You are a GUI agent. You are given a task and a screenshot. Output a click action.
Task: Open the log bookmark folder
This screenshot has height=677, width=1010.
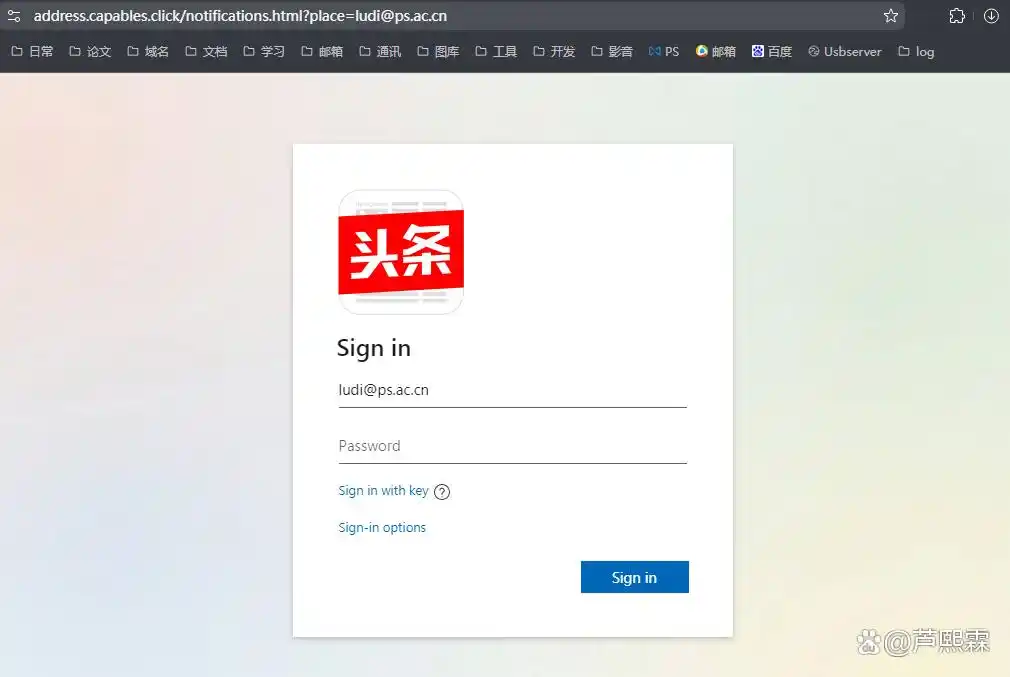tap(916, 52)
